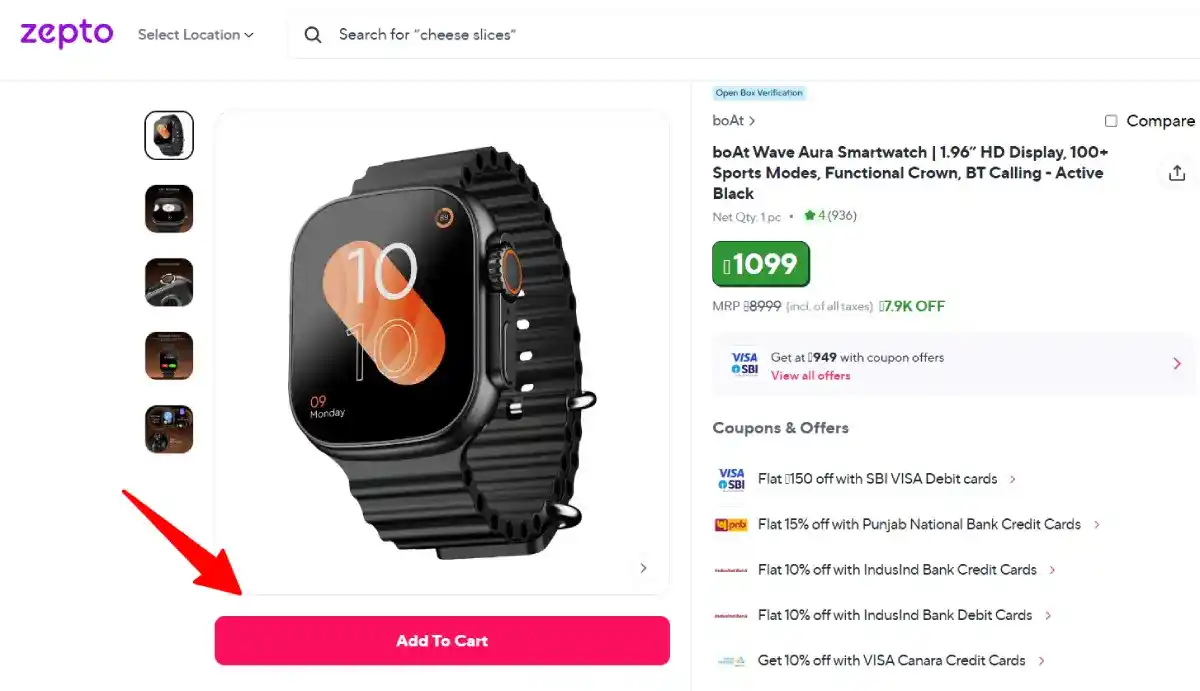Open the View all offers link

coord(811,375)
